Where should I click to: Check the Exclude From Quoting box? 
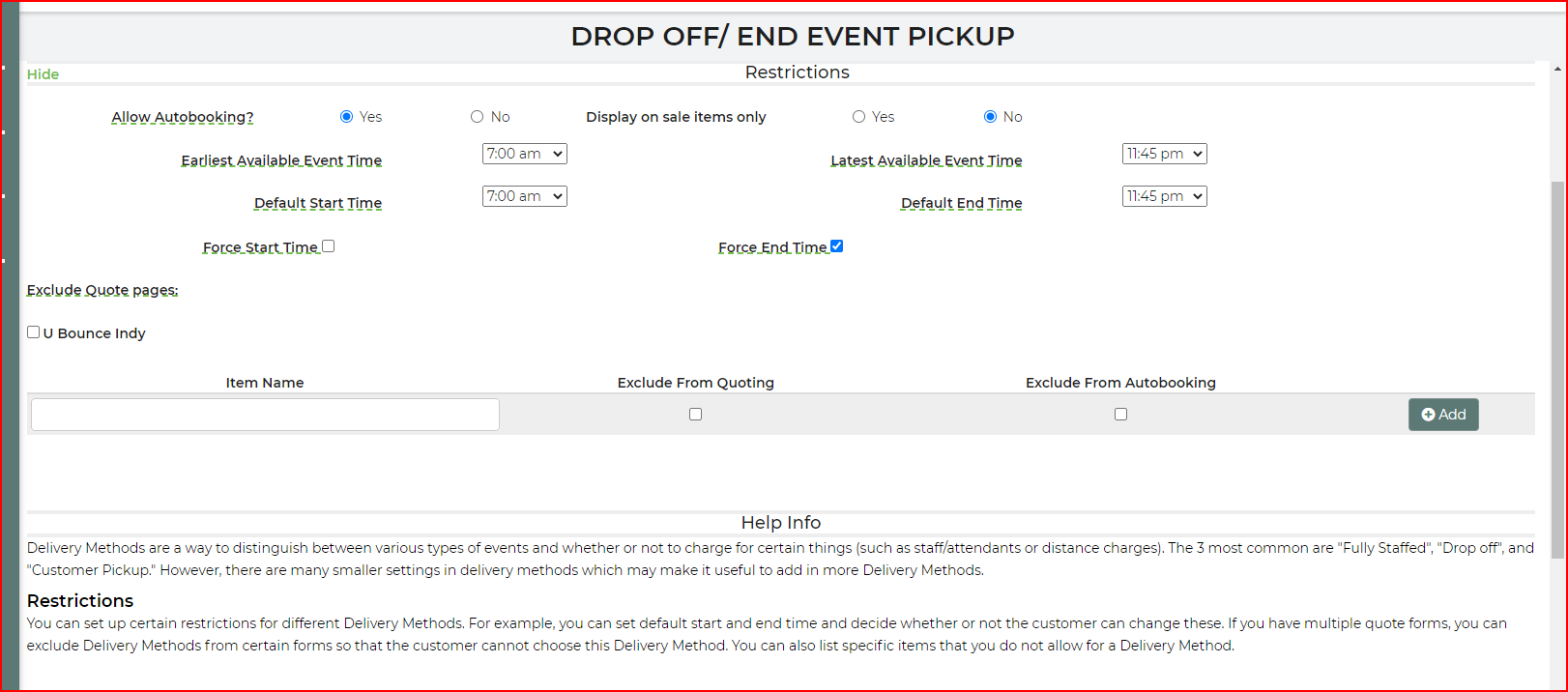coord(695,415)
